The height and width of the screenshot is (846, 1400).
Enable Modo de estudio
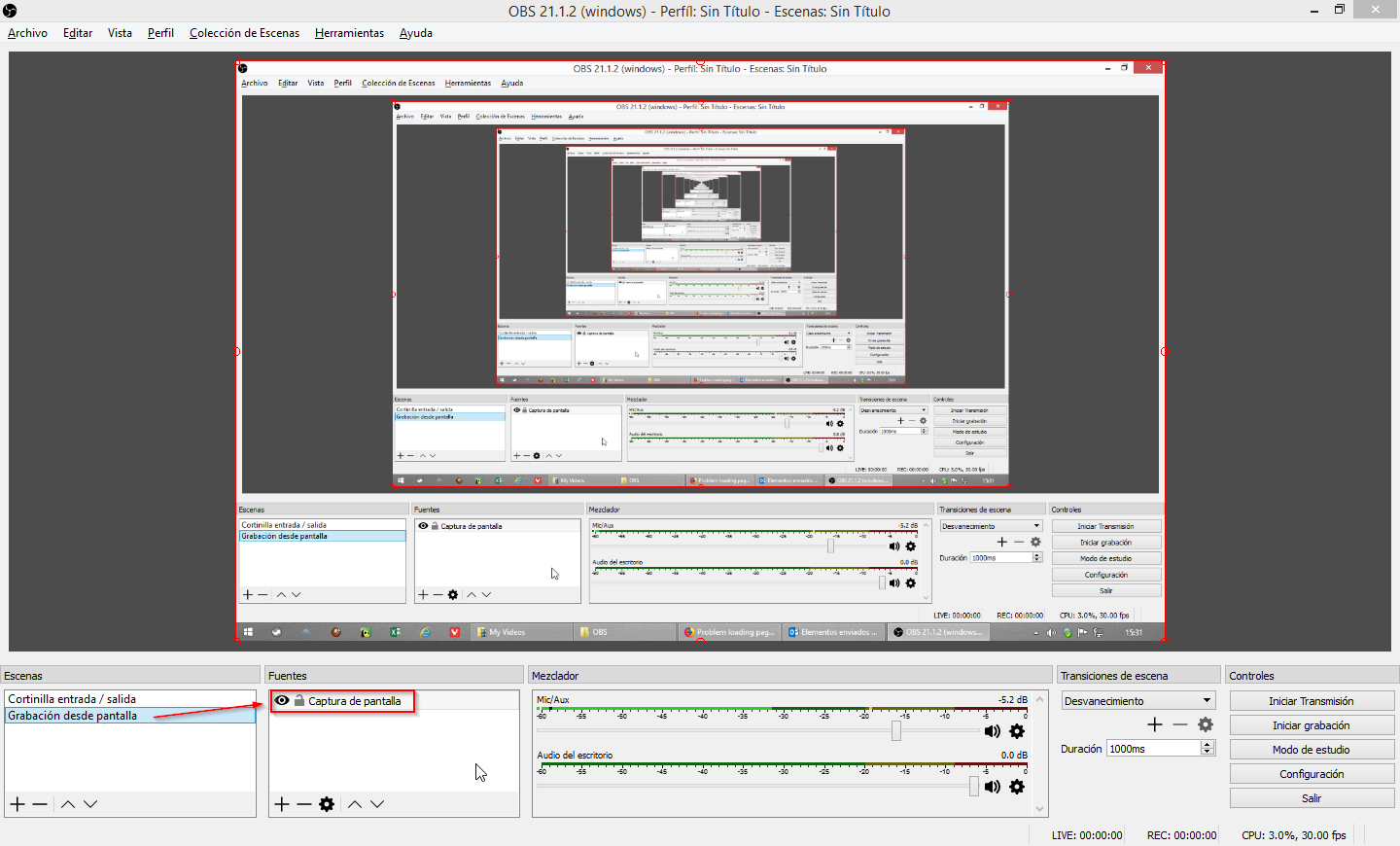coord(1312,750)
